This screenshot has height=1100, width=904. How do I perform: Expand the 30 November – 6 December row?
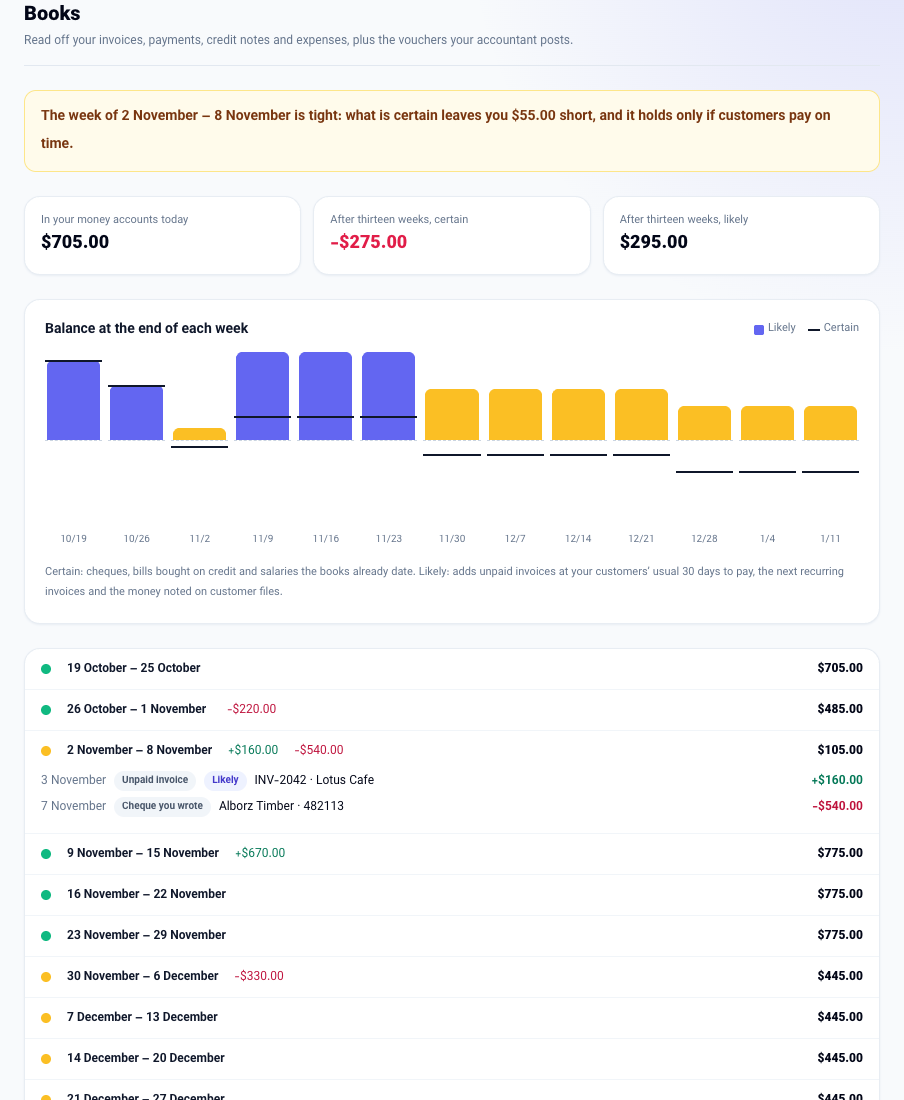[452, 976]
